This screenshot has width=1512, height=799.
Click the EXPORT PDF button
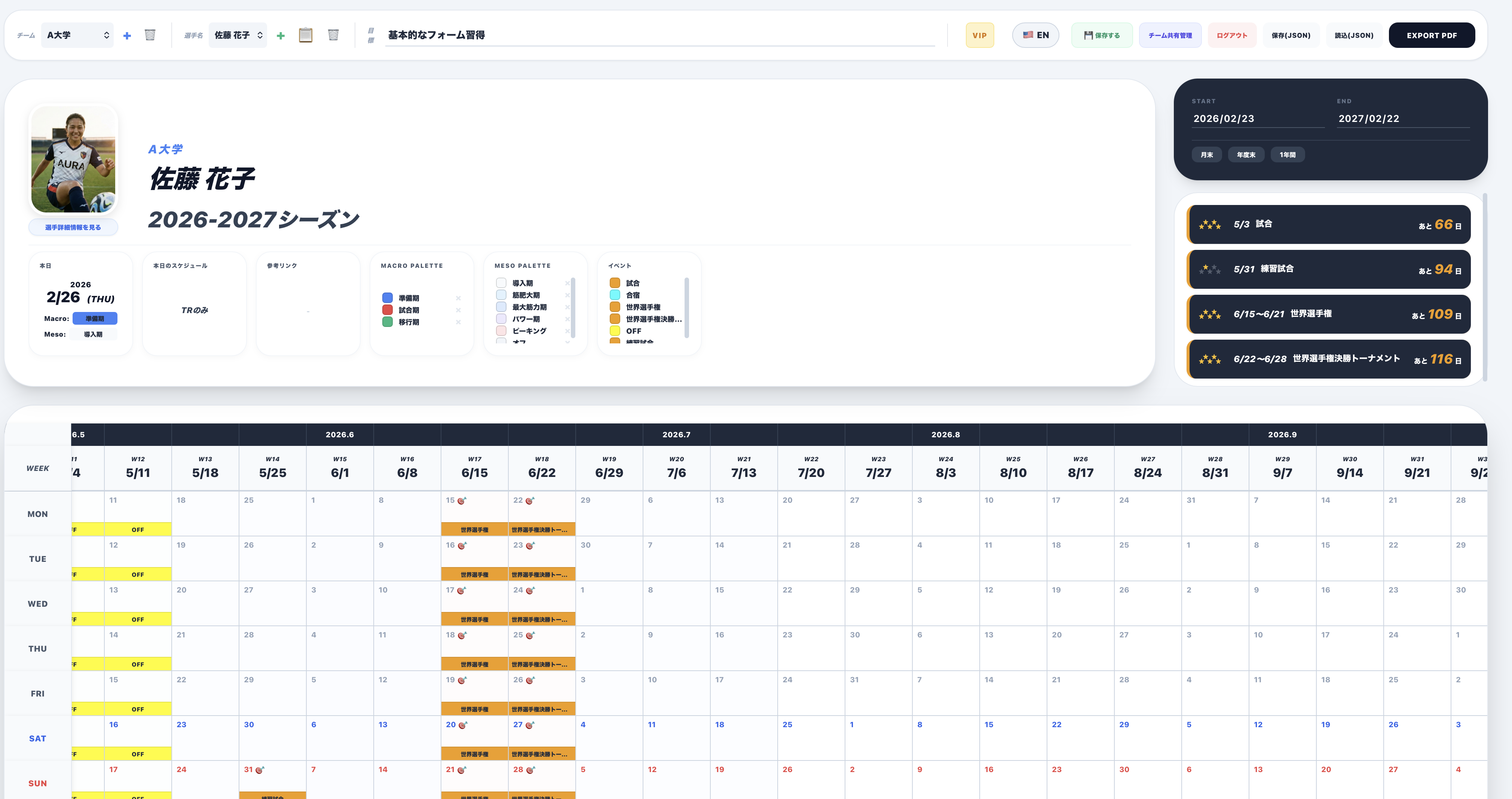pos(1431,35)
